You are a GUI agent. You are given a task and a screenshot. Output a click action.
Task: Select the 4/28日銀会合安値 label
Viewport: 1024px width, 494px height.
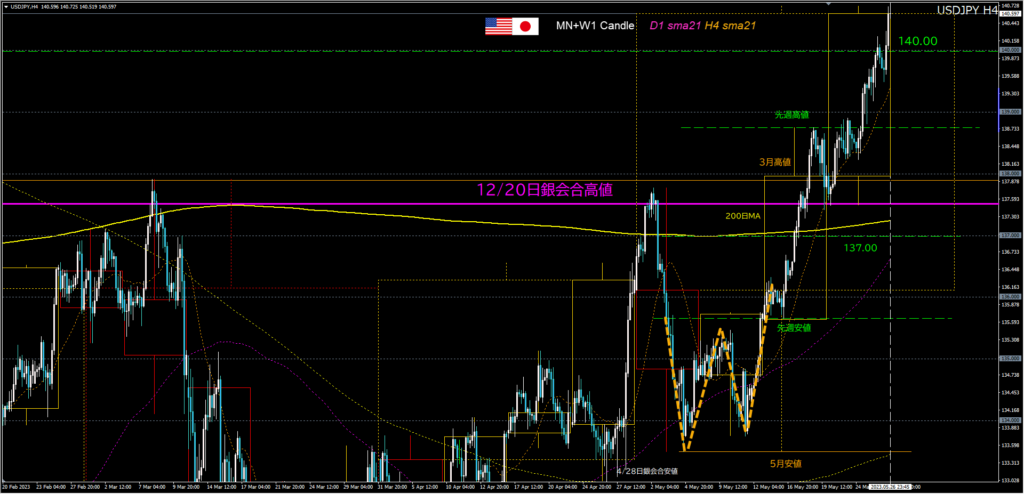click(652, 468)
